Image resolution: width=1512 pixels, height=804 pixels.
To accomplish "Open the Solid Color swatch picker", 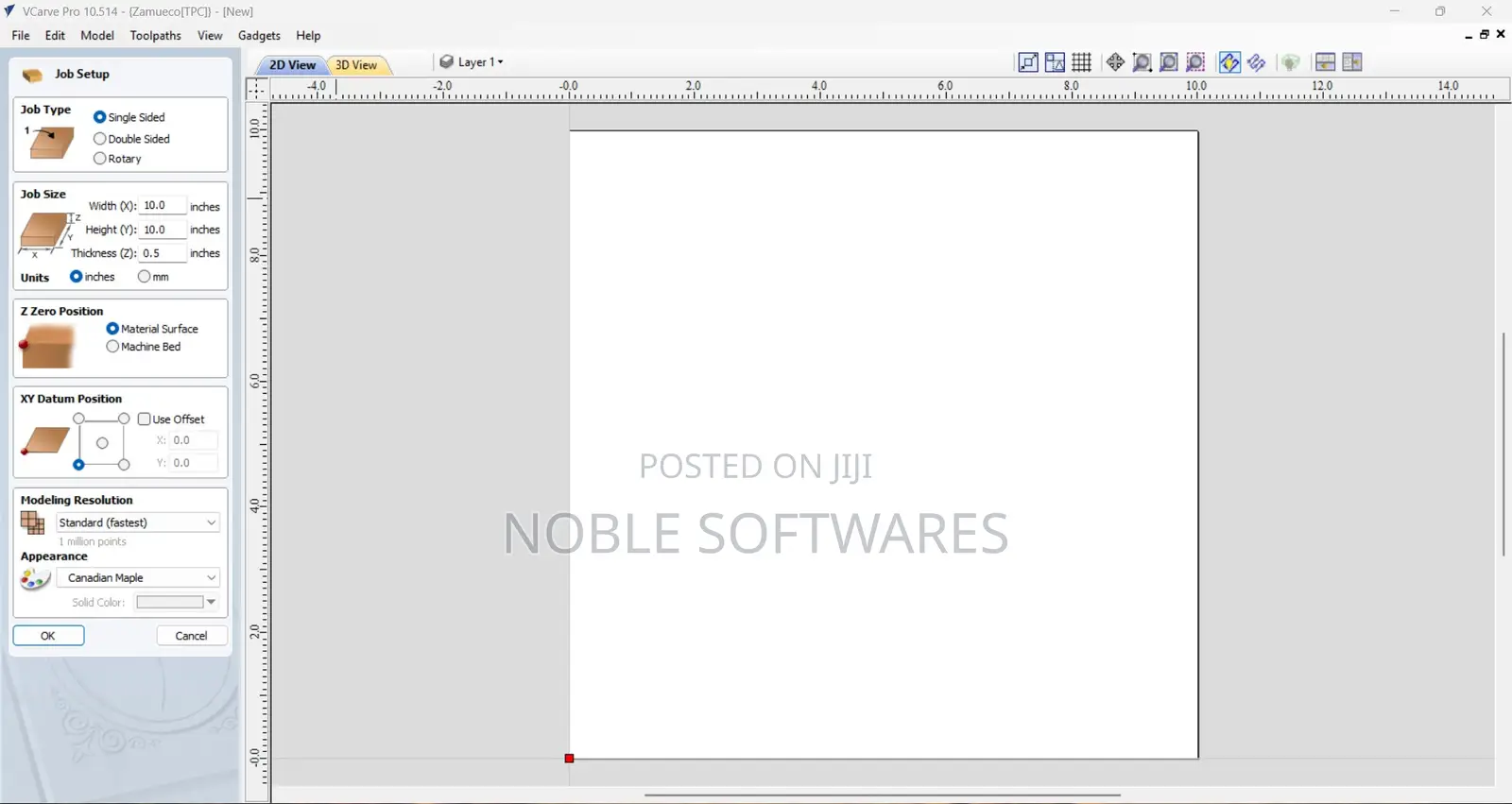I will coord(177,602).
